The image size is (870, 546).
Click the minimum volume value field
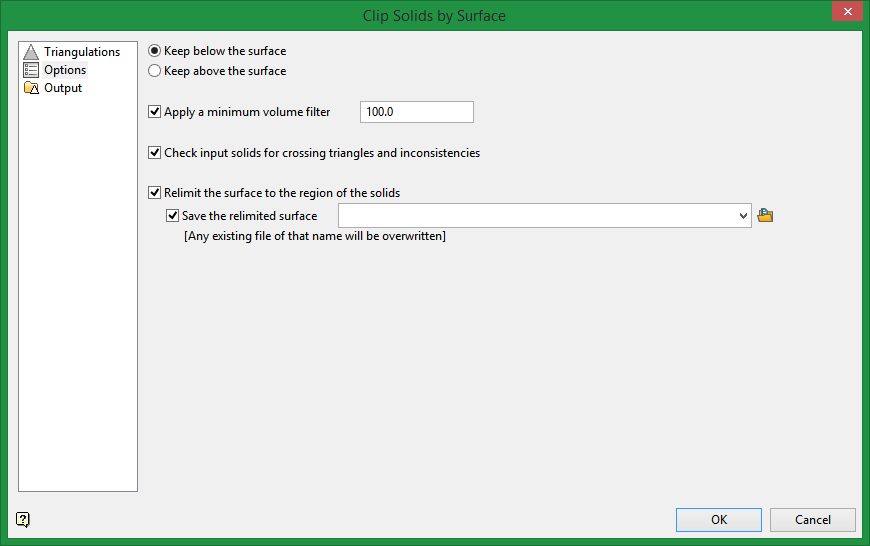pos(417,112)
